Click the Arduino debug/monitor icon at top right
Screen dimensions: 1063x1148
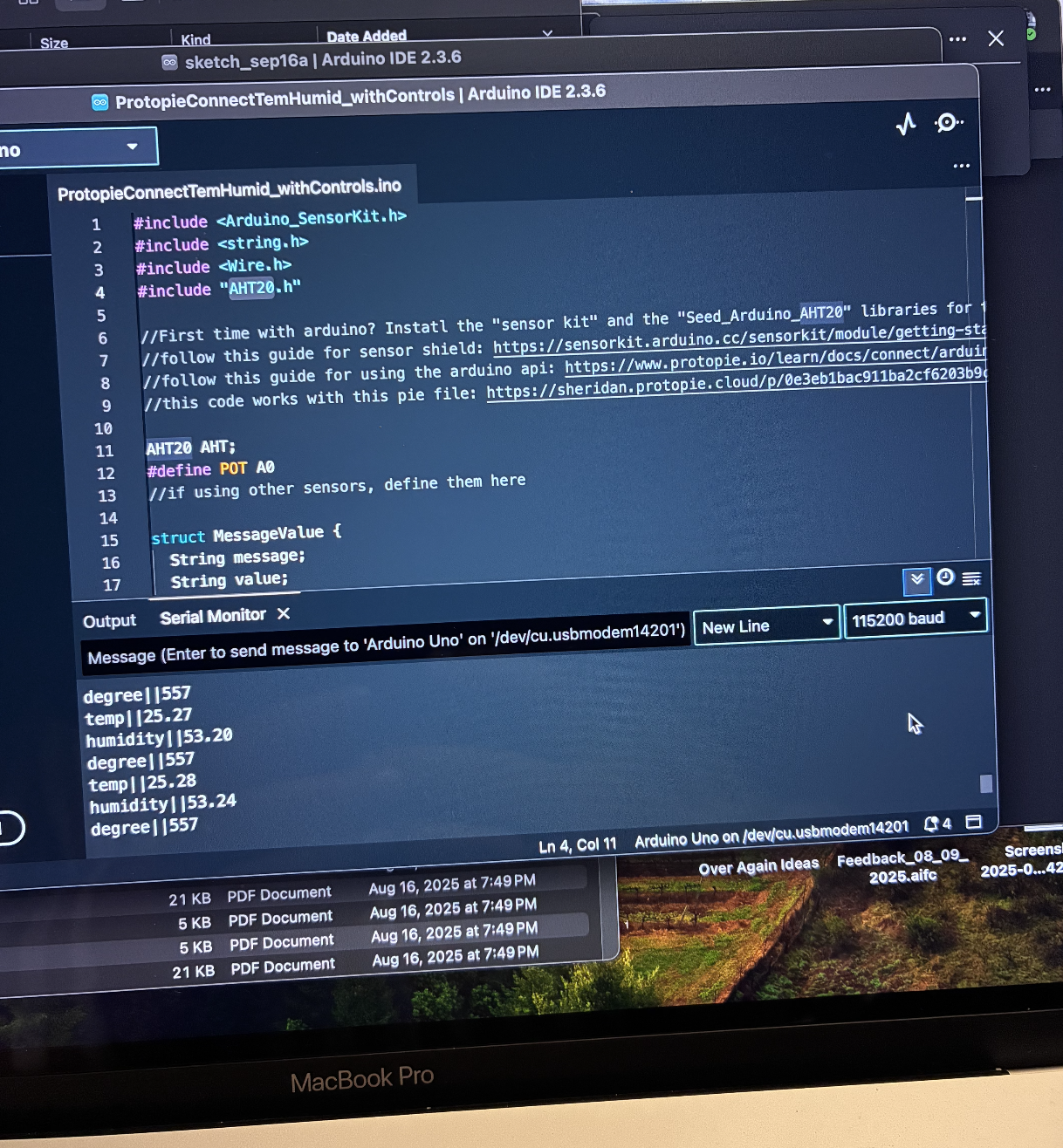pos(949,123)
